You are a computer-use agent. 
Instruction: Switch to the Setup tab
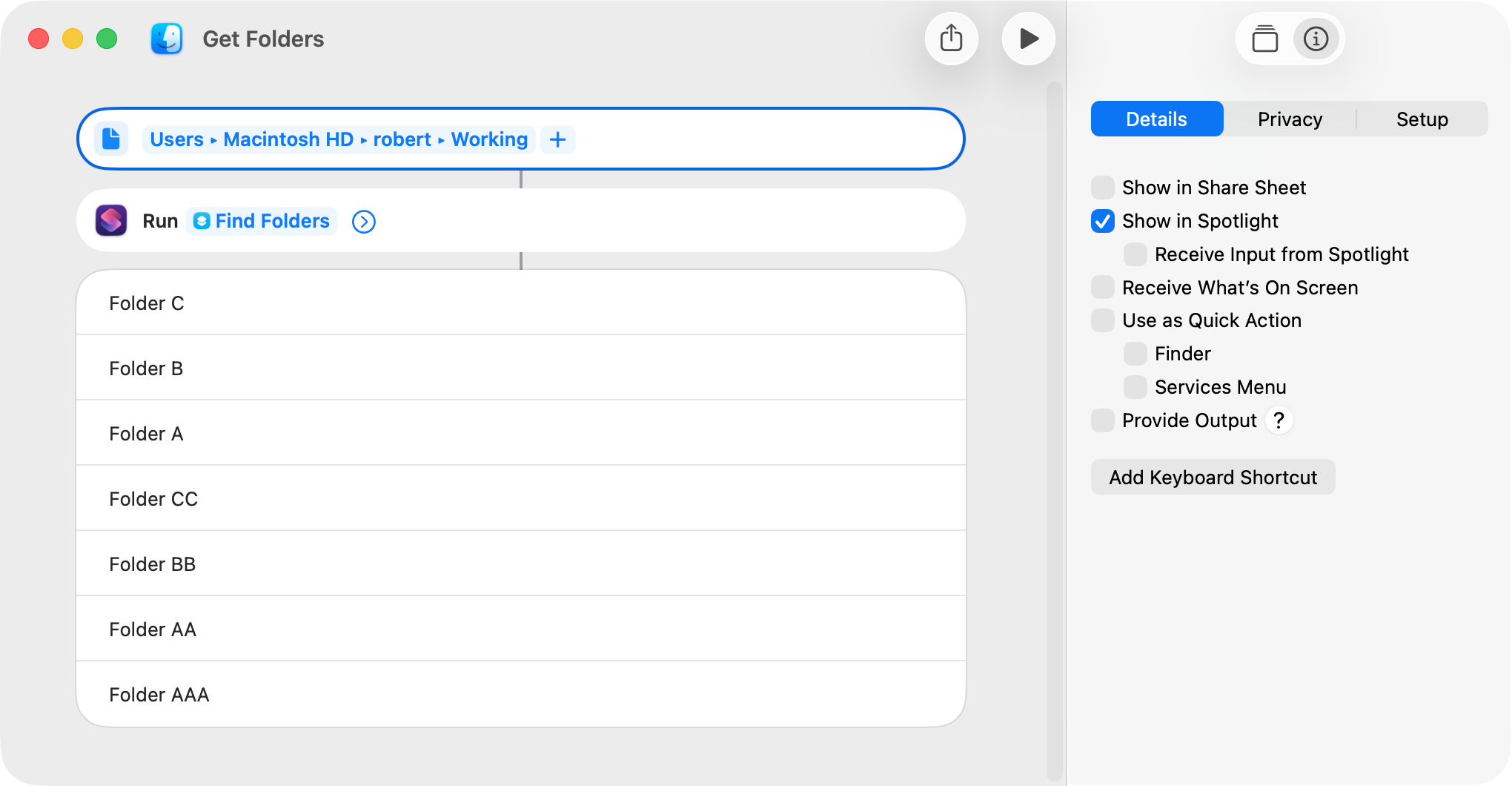(x=1422, y=119)
